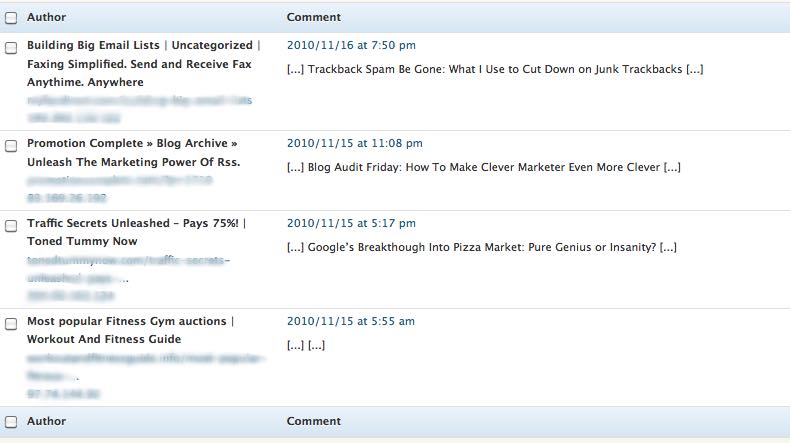Open the tonedtummynow.com traffic-secrets link
Viewport: 790px width, 443px height.
coord(128,269)
